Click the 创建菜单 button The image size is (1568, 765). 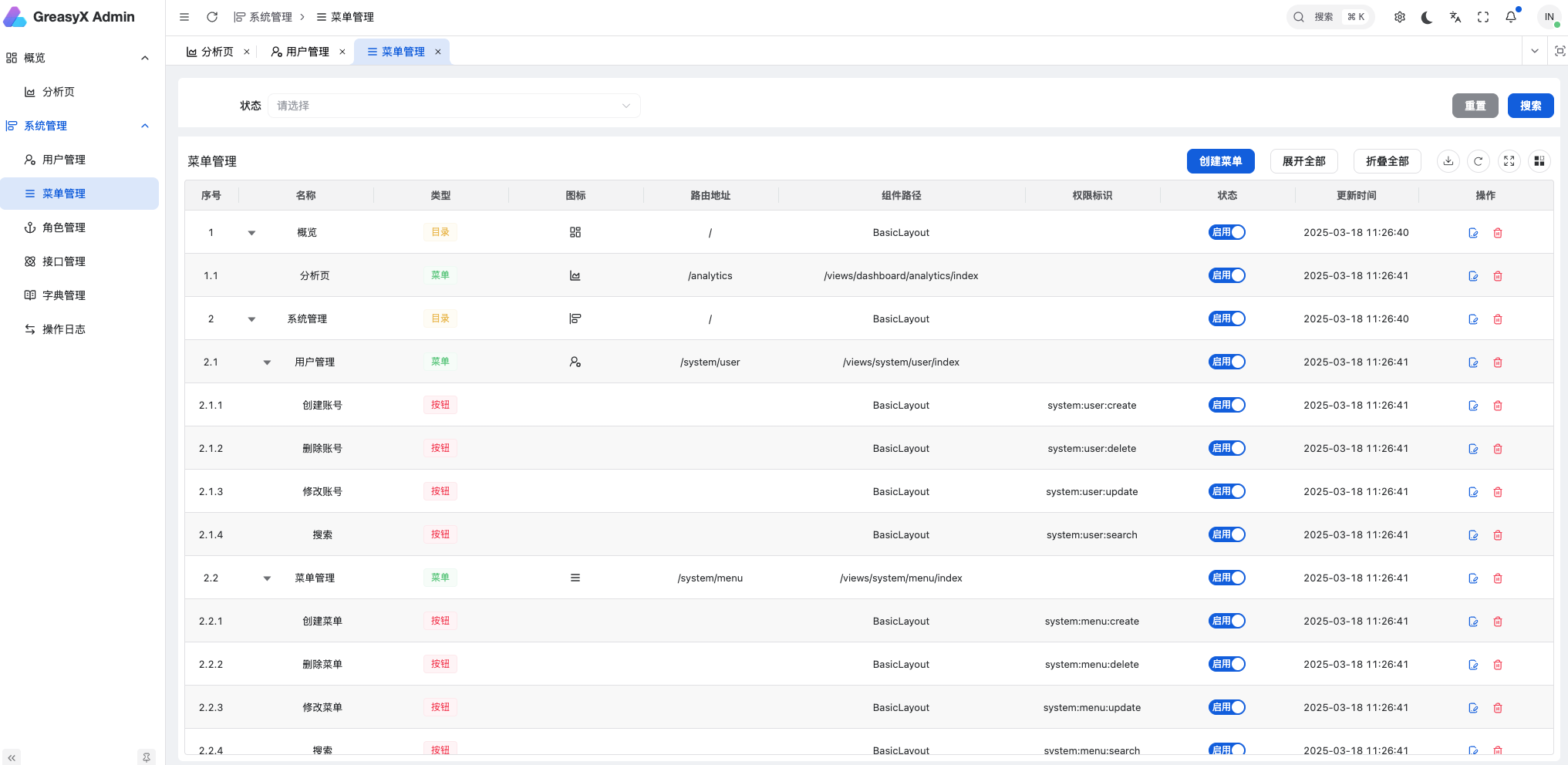[x=1220, y=161]
